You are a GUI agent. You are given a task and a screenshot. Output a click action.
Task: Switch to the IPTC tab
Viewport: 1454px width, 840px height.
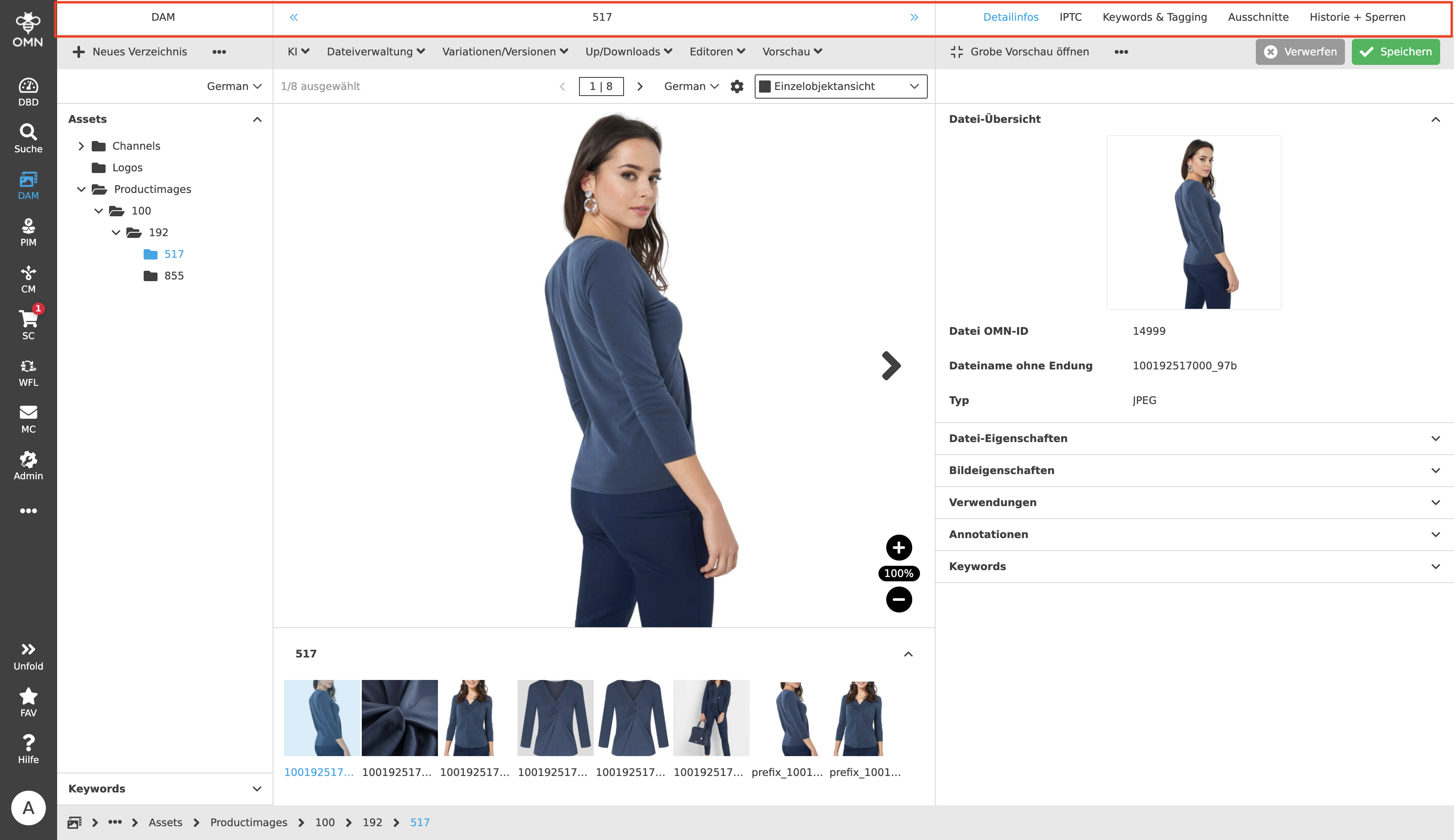[x=1070, y=17]
